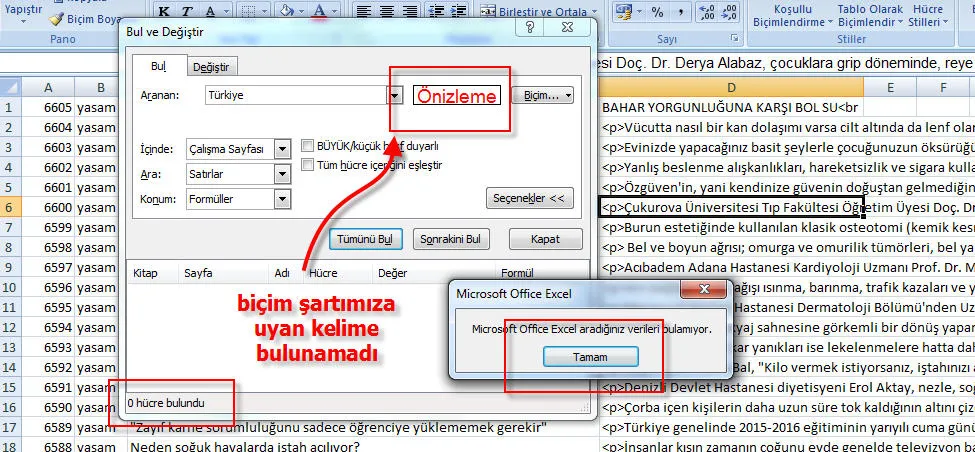Expand the Ara Satırlar dropdown

tap(282, 174)
